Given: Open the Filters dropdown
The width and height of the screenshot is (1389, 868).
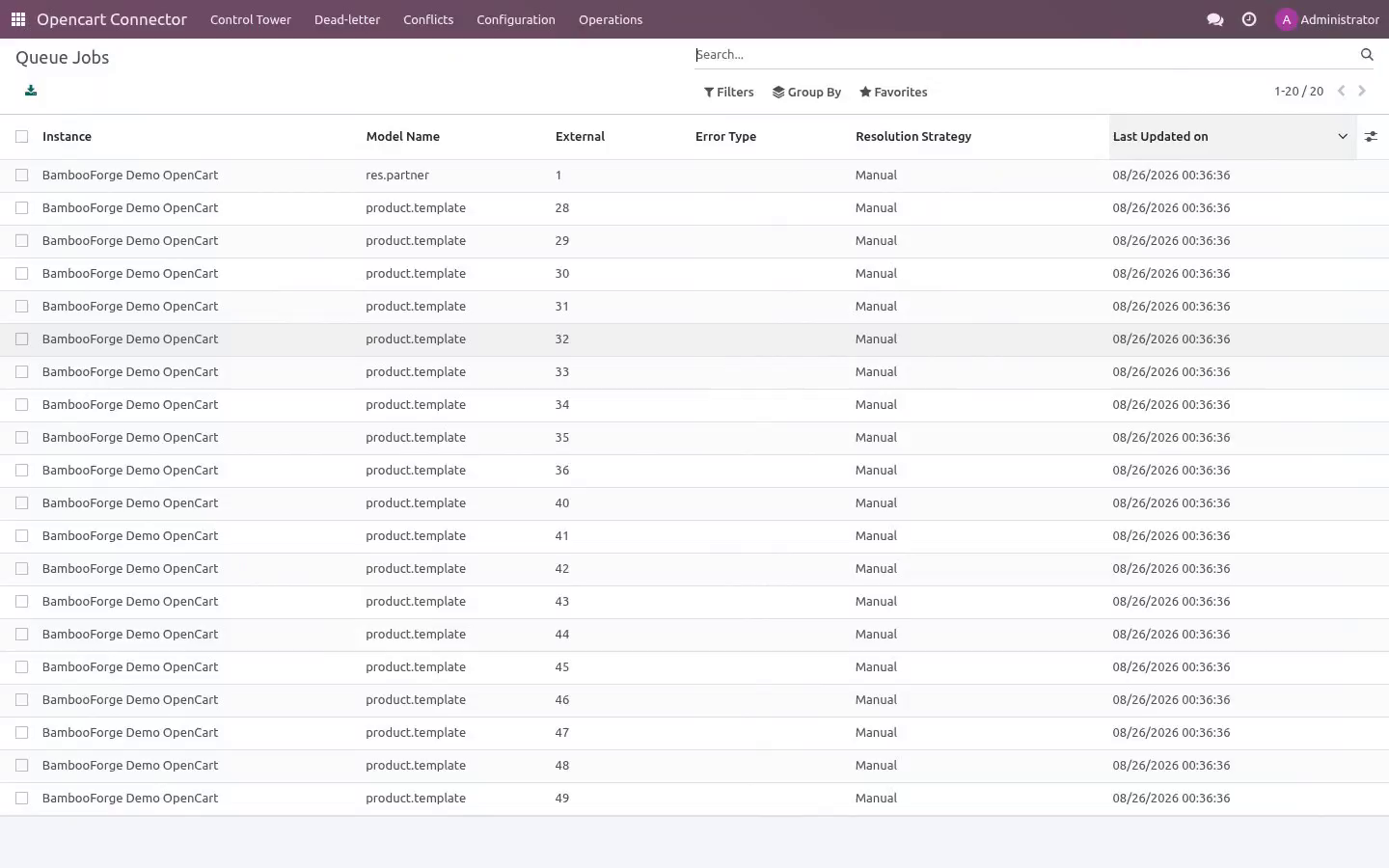Looking at the screenshot, I should (729, 93).
